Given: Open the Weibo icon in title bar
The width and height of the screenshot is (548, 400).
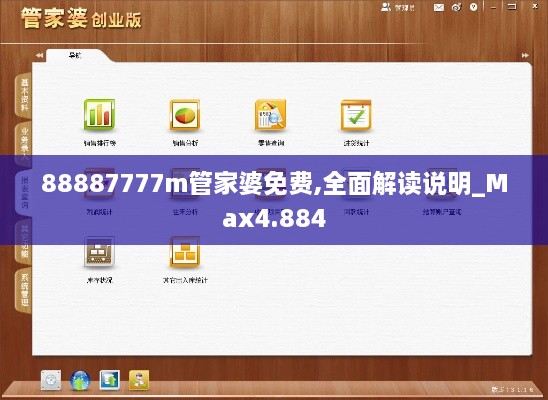Looking at the screenshot, I should pyautogui.click(x=456, y=7).
